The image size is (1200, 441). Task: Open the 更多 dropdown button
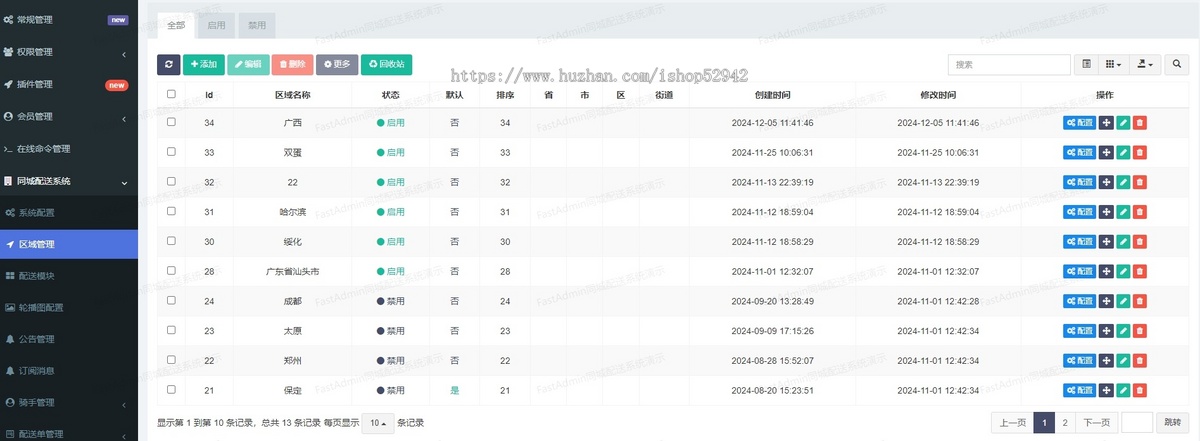(x=336, y=64)
